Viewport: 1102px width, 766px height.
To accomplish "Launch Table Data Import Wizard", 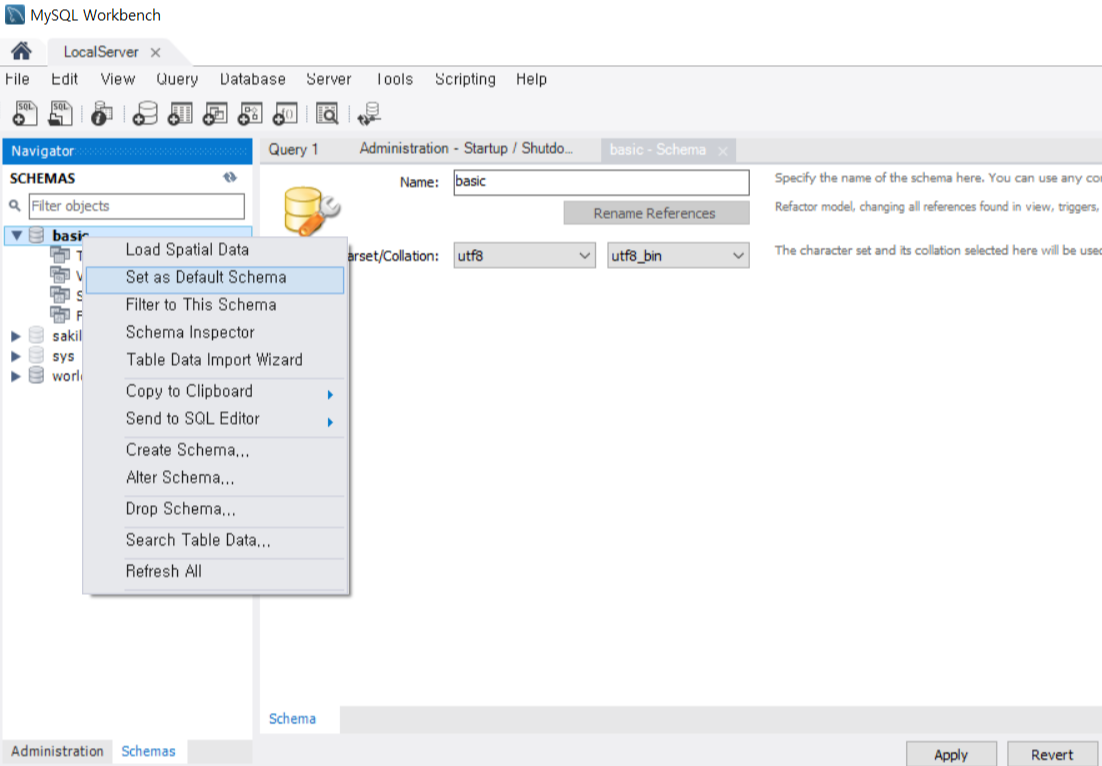I will click(x=215, y=360).
